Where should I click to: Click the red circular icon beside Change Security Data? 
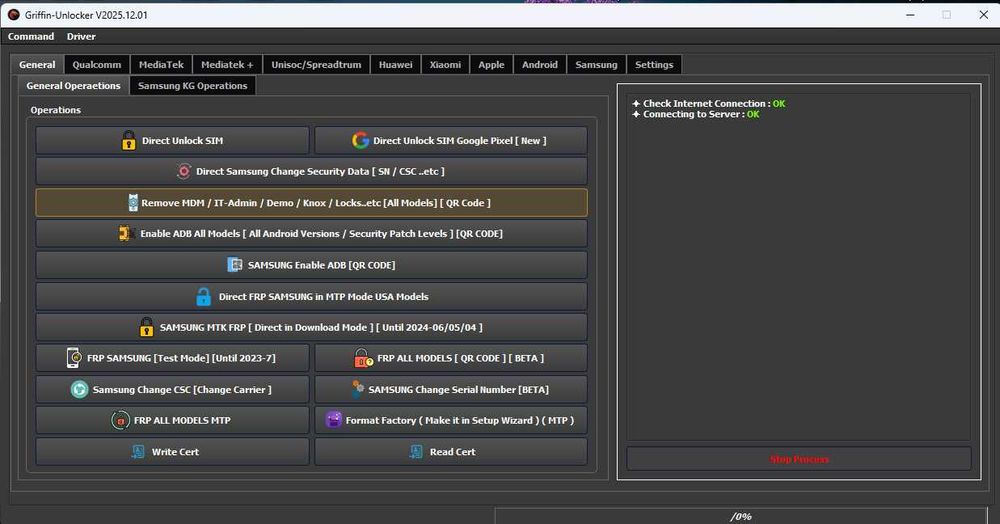(184, 171)
